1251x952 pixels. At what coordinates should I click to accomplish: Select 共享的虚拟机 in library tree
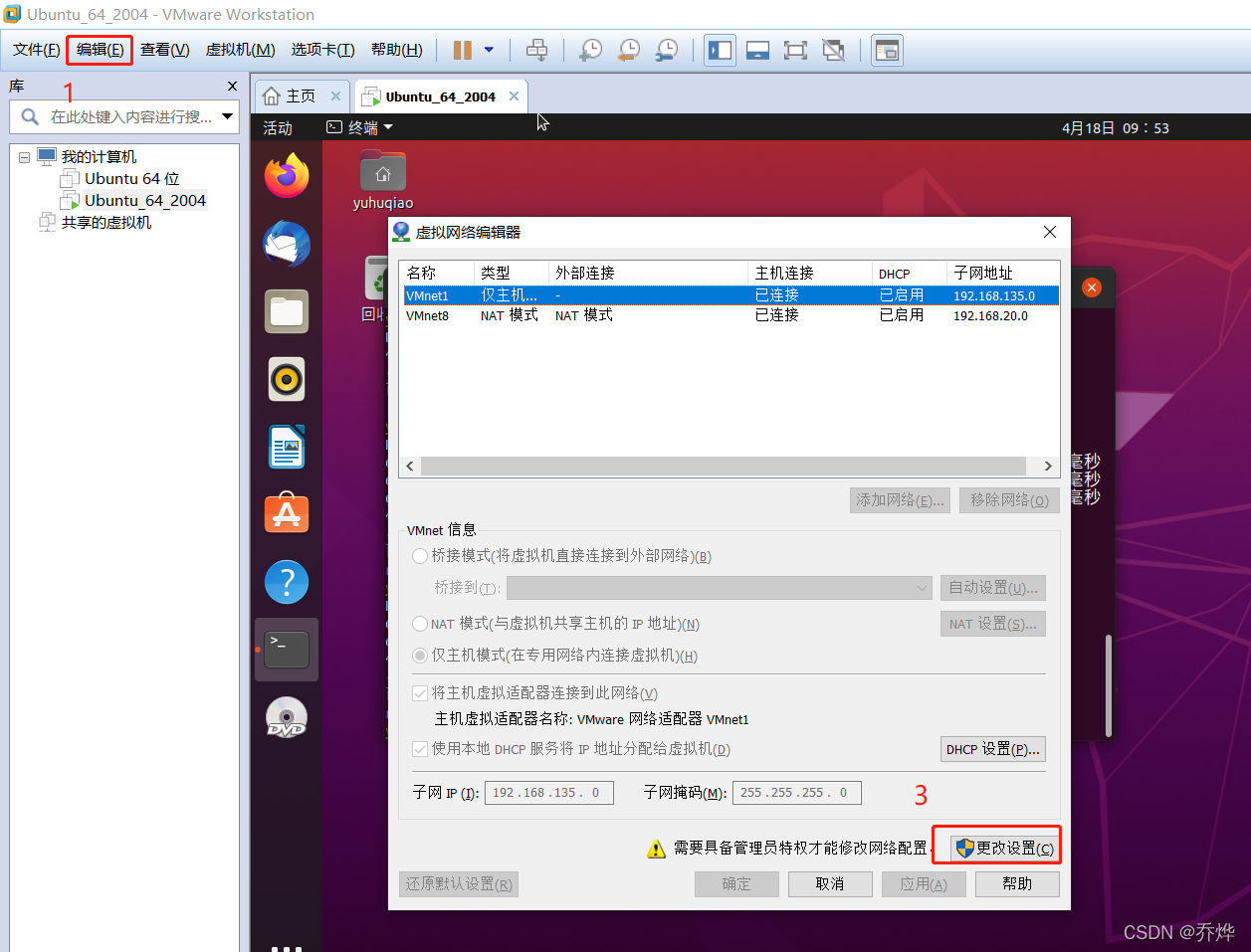pos(105,223)
